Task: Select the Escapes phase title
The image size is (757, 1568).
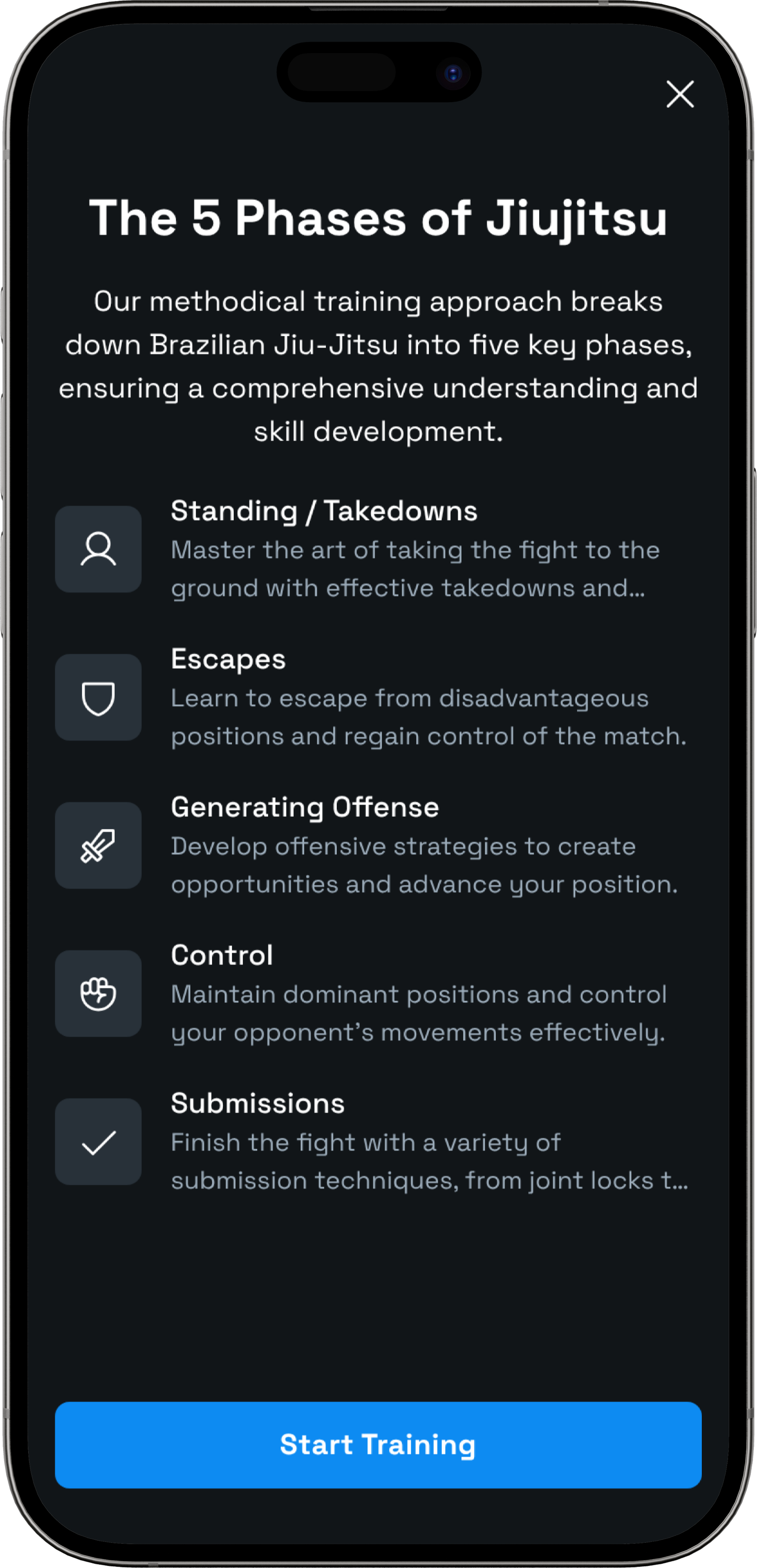Action: [229, 659]
